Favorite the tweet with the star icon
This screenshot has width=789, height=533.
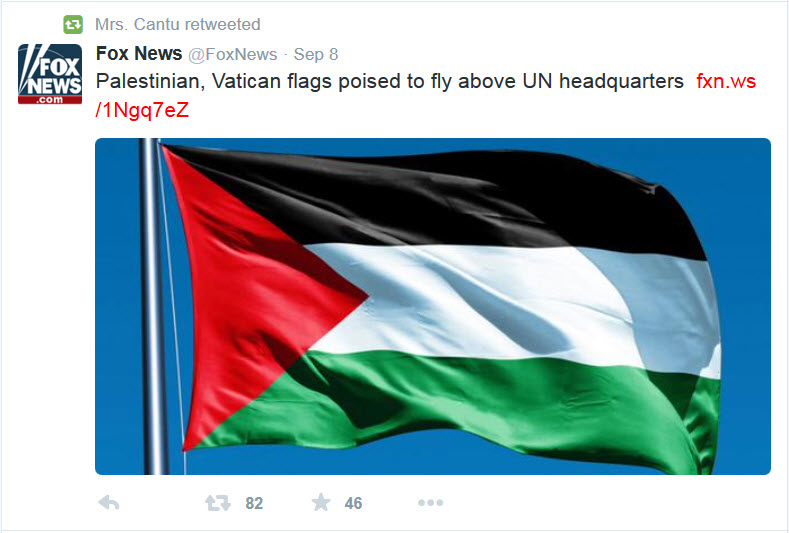pyautogui.click(x=321, y=502)
